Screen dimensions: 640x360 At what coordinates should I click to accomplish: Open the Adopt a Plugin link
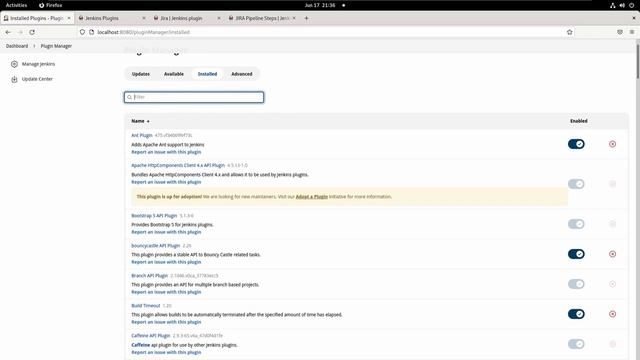click(x=311, y=197)
